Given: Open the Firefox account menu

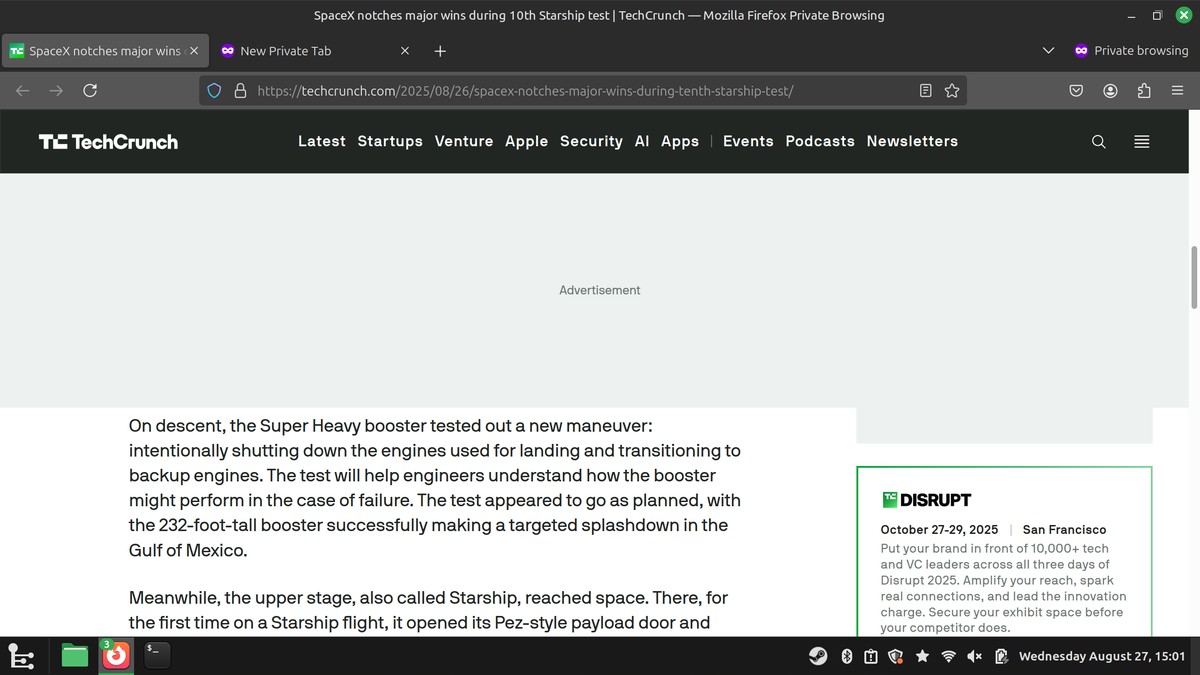Looking at the screenshot, I should [1110, 90].
